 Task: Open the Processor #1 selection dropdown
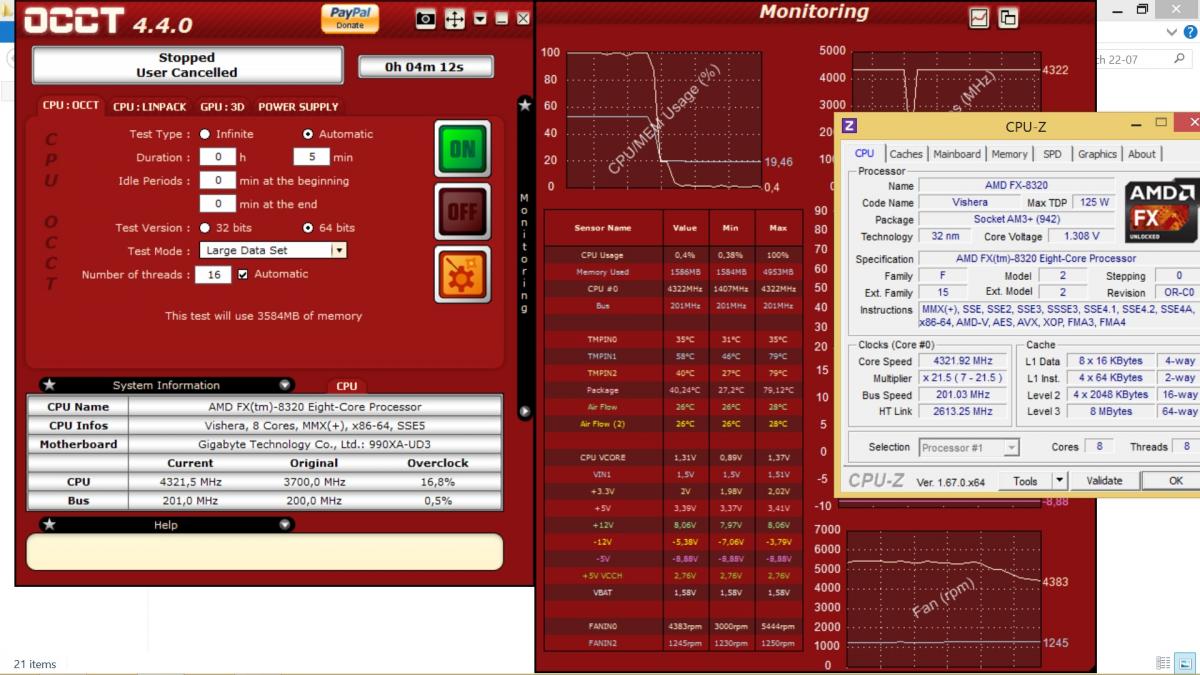coord(968,448)
